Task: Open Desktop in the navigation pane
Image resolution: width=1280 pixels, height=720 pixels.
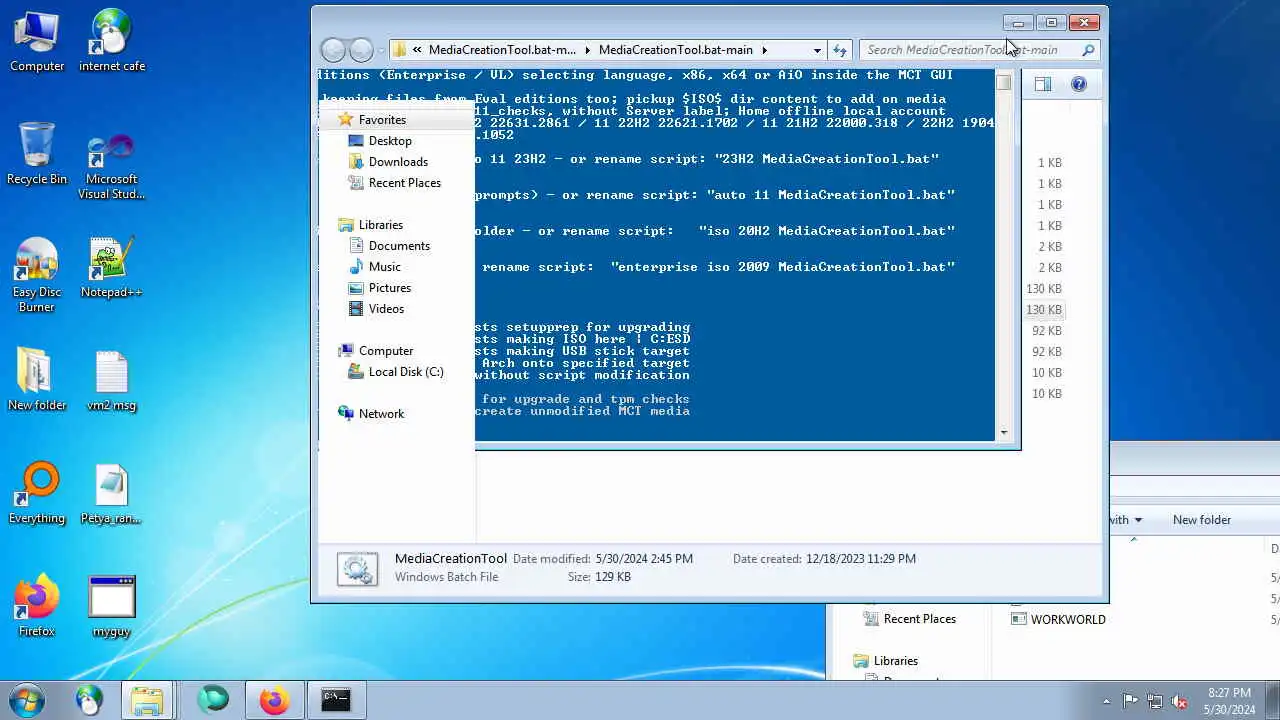Action: point(390,141)
